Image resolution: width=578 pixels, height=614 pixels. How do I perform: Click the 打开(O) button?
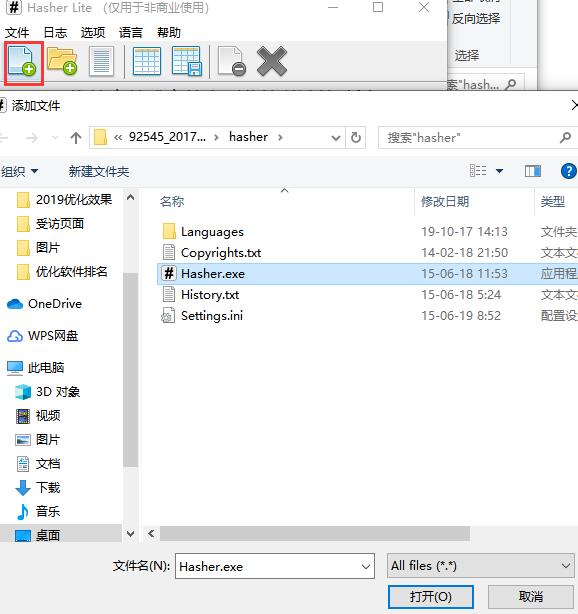tap(431, 597)
